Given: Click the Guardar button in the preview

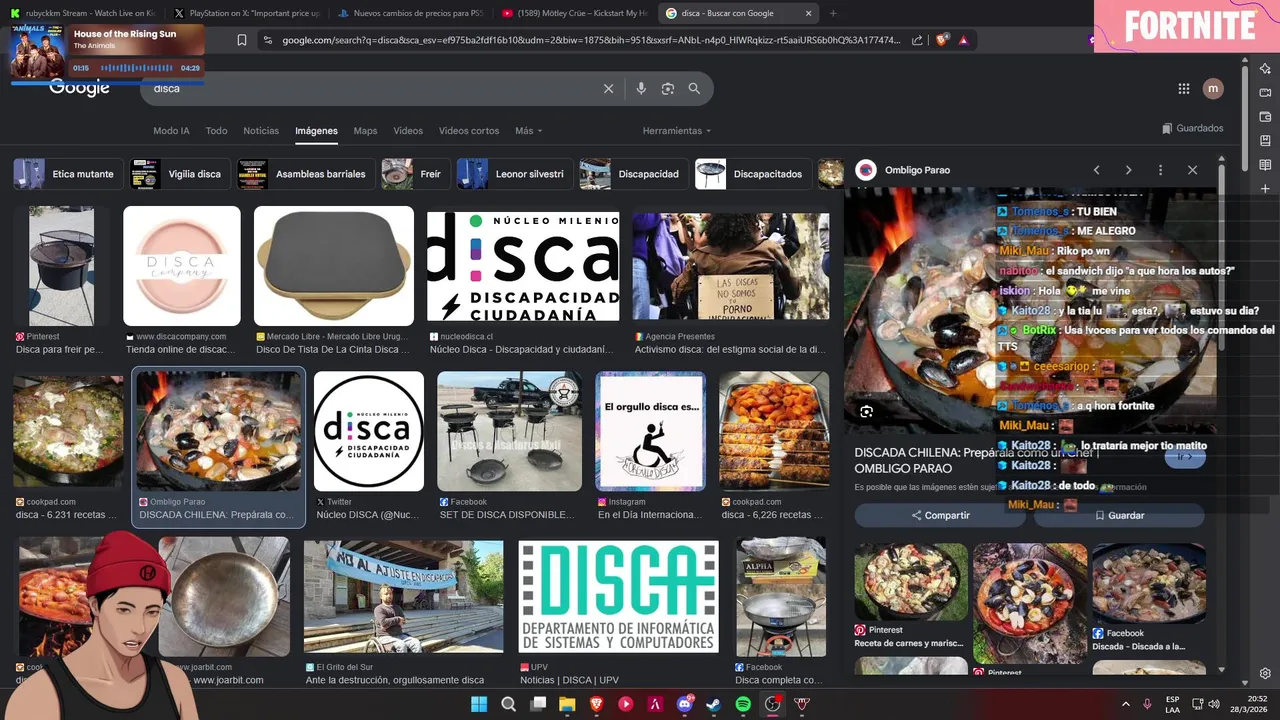Looking at the screenshot, I should 1119,515.
